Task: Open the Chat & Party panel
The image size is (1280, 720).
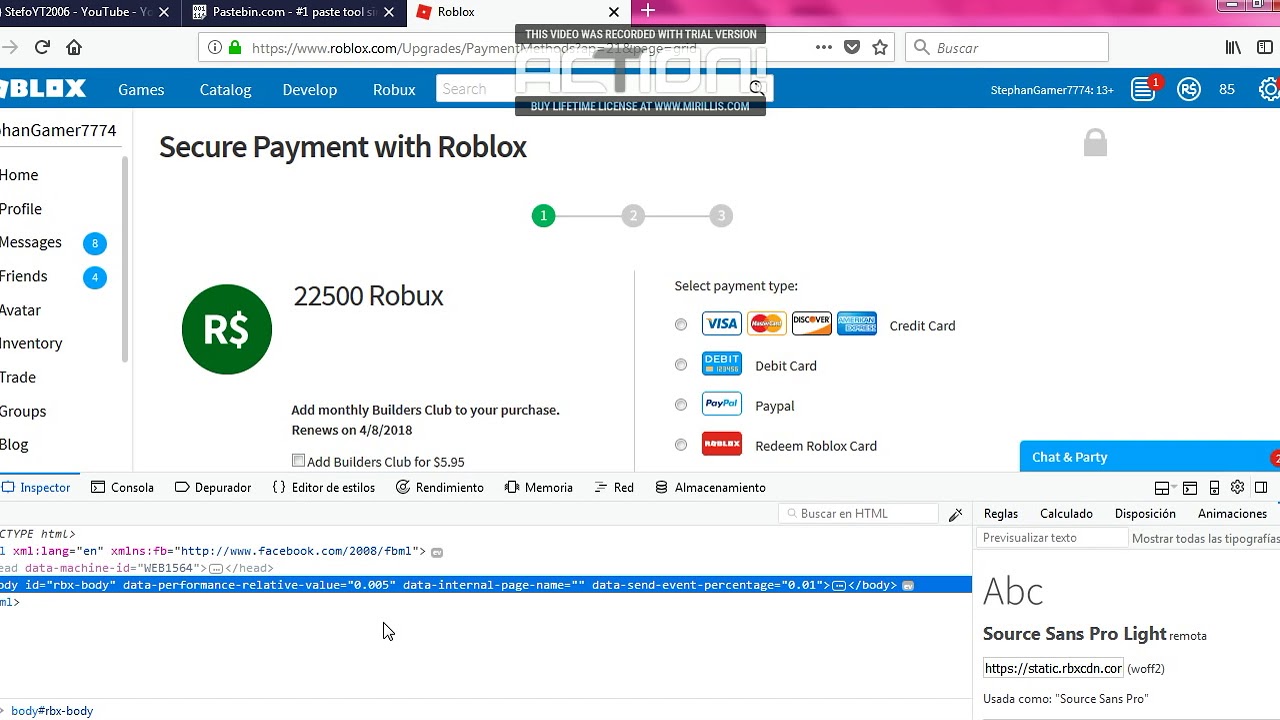Action: 1150,456
